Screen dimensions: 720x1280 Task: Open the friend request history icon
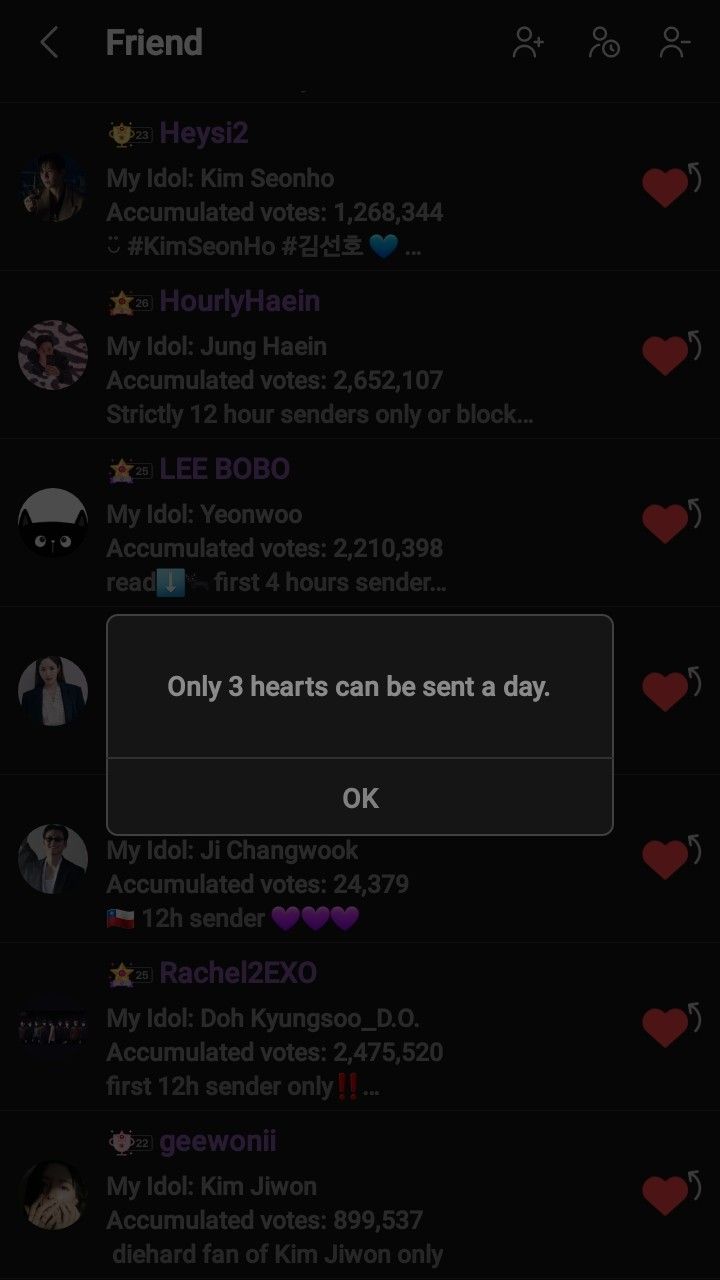tap(603, 43)
